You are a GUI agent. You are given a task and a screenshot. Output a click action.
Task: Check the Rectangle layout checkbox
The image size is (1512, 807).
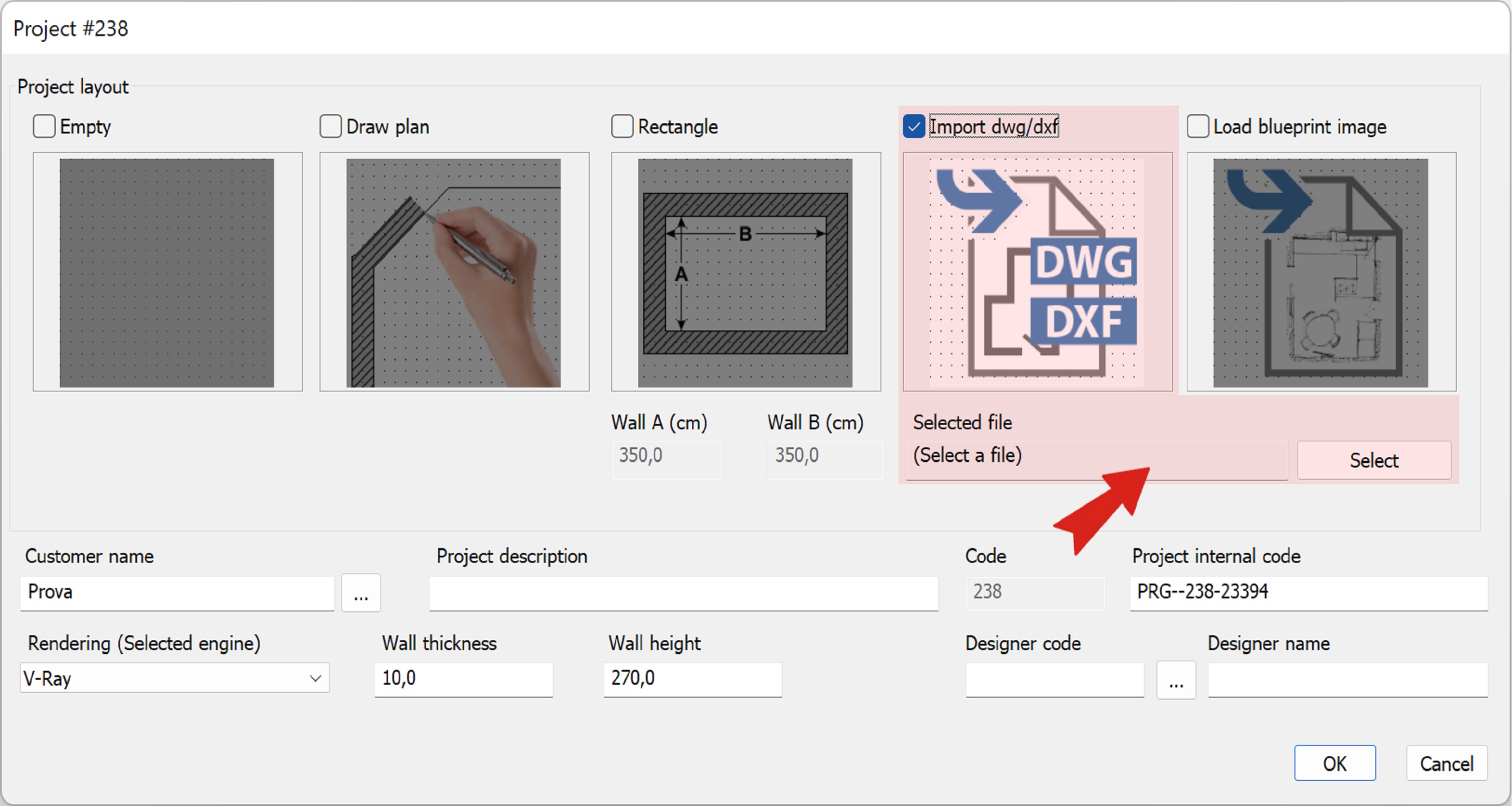(x=622, y=127)
